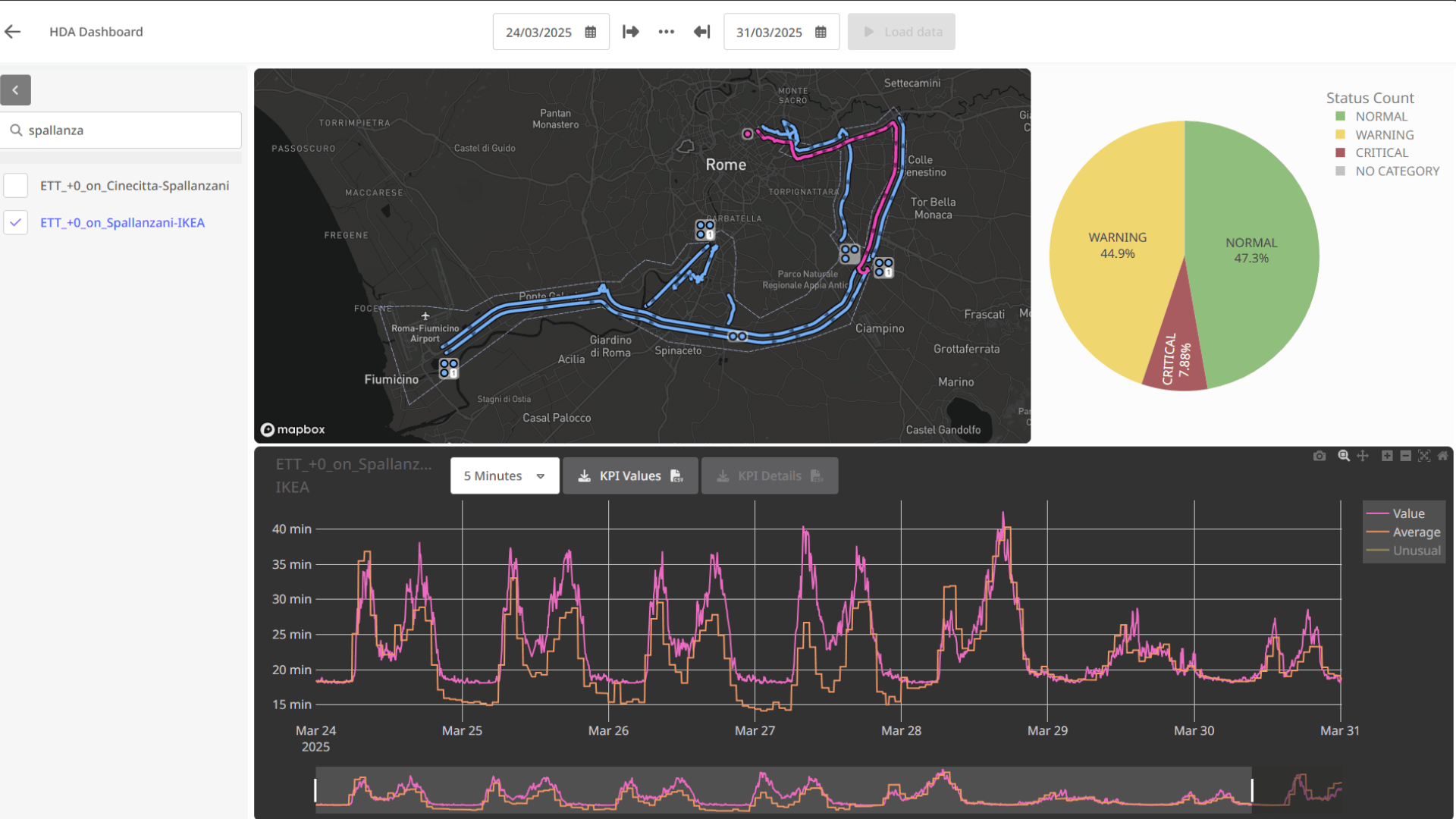The width and height of the screenshot is (1456, 819).
Task: Collapse the left sidebar panel chevron
Action: click(15, 90)
